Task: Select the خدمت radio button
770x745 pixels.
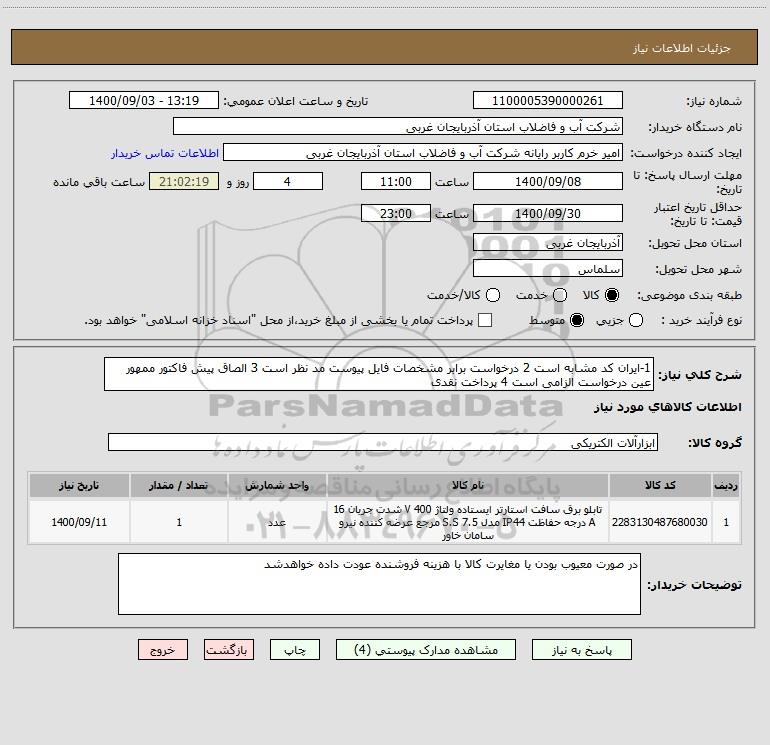Action: [x=560, y=295]
